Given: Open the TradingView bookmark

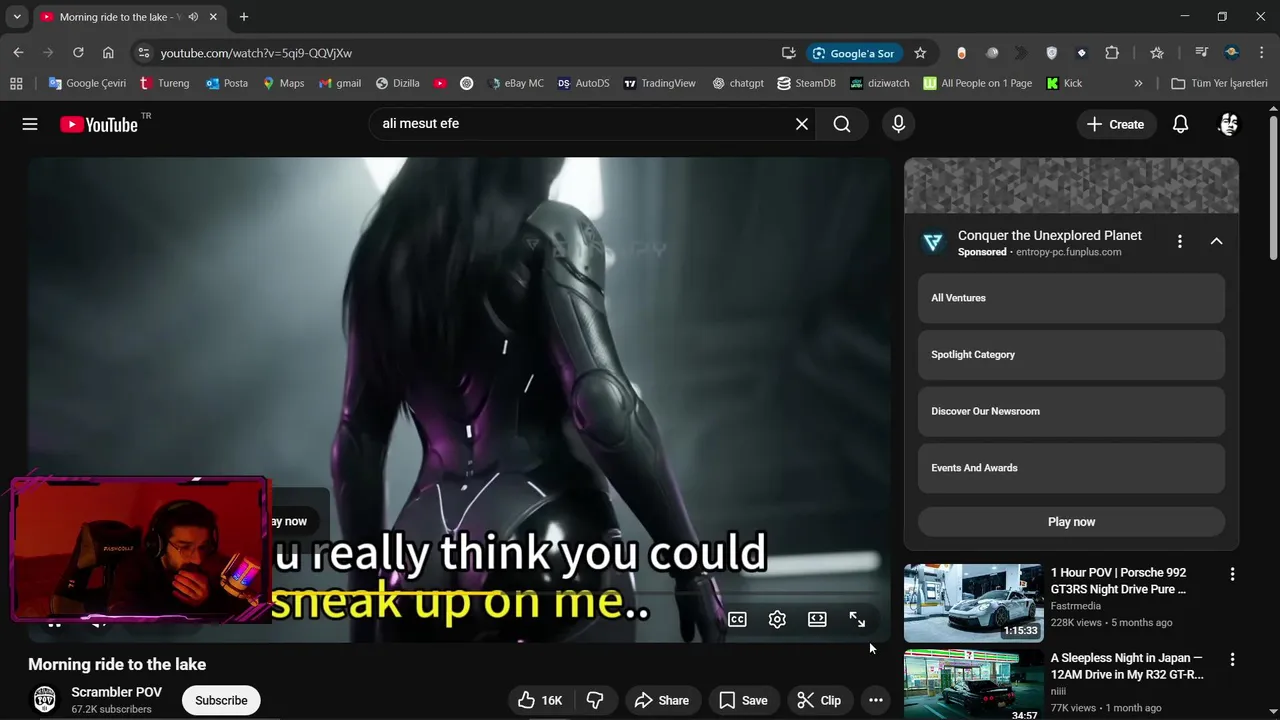Looking at the screenshot, I should [x=659, y=83].
